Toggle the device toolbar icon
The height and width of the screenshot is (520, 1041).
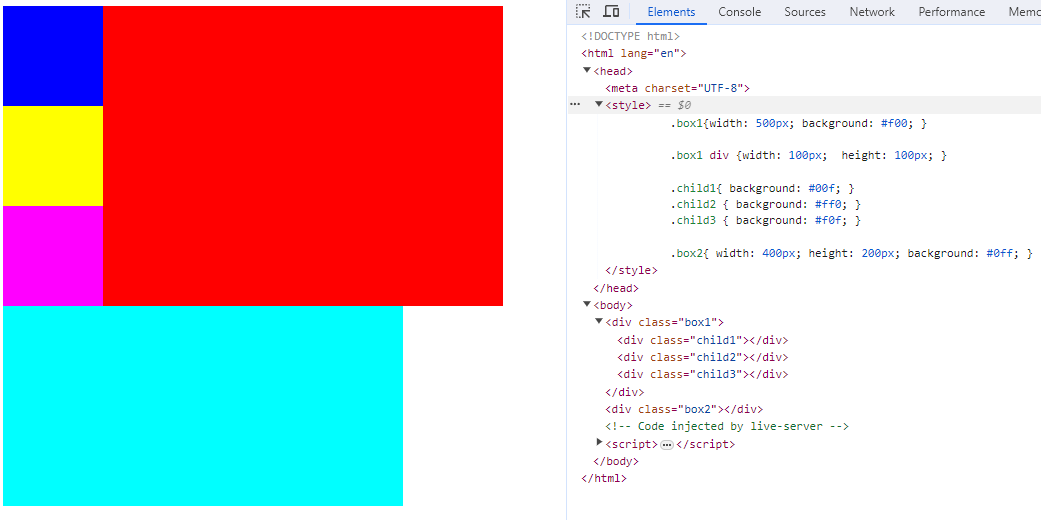pos(611,11)
